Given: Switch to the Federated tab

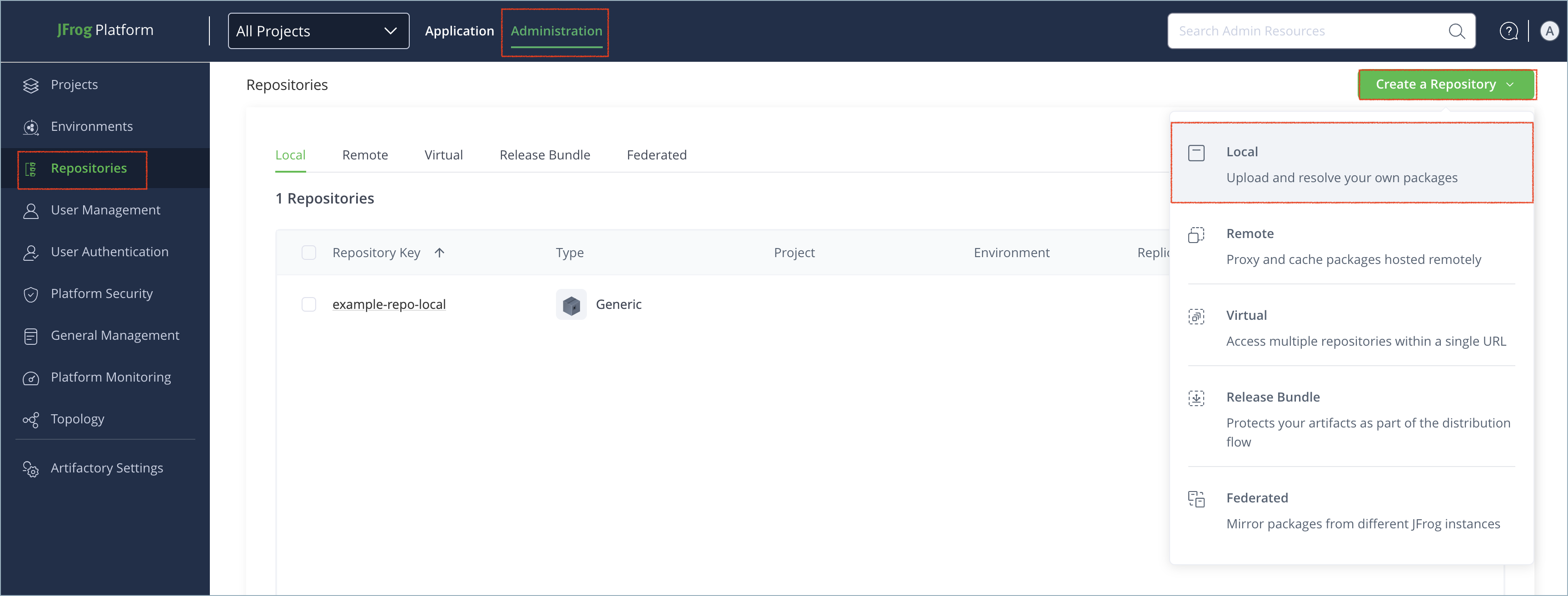Looking at the screenshot, I should (656, 155).
